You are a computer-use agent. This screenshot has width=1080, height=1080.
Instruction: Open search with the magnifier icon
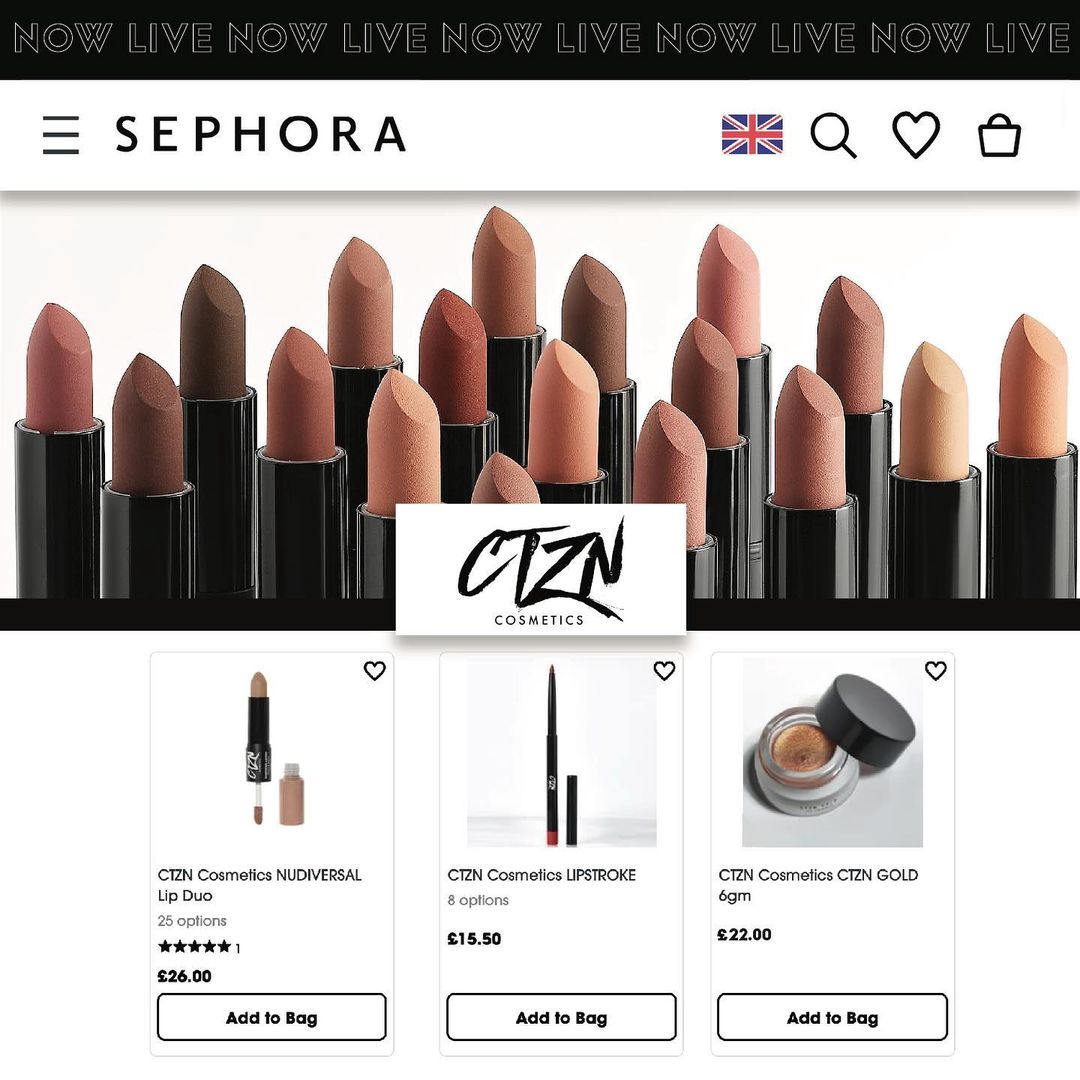tap(833, 135)
